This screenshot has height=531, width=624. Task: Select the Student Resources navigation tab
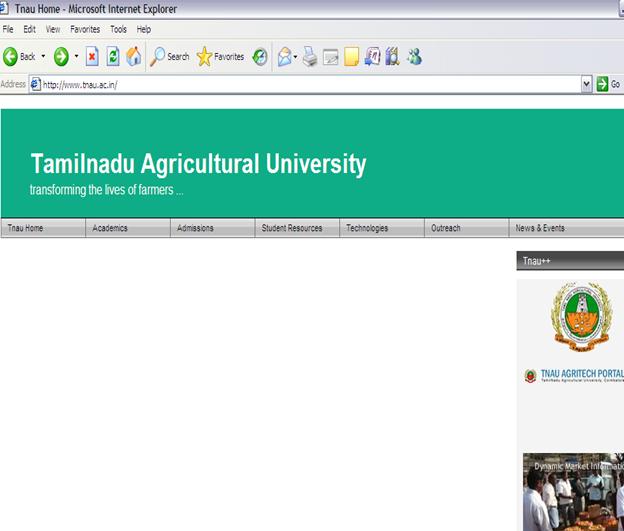297,228
